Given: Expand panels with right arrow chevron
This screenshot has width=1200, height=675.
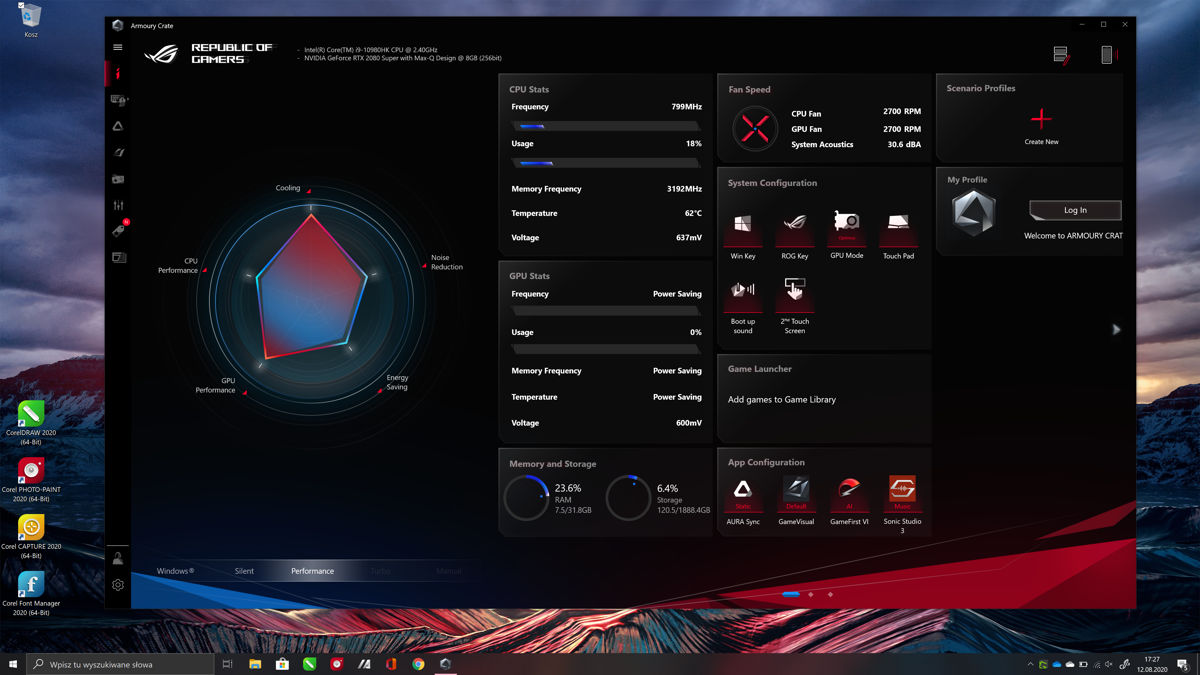Looking at the screenshot, I should click(x=1116, y=330).
